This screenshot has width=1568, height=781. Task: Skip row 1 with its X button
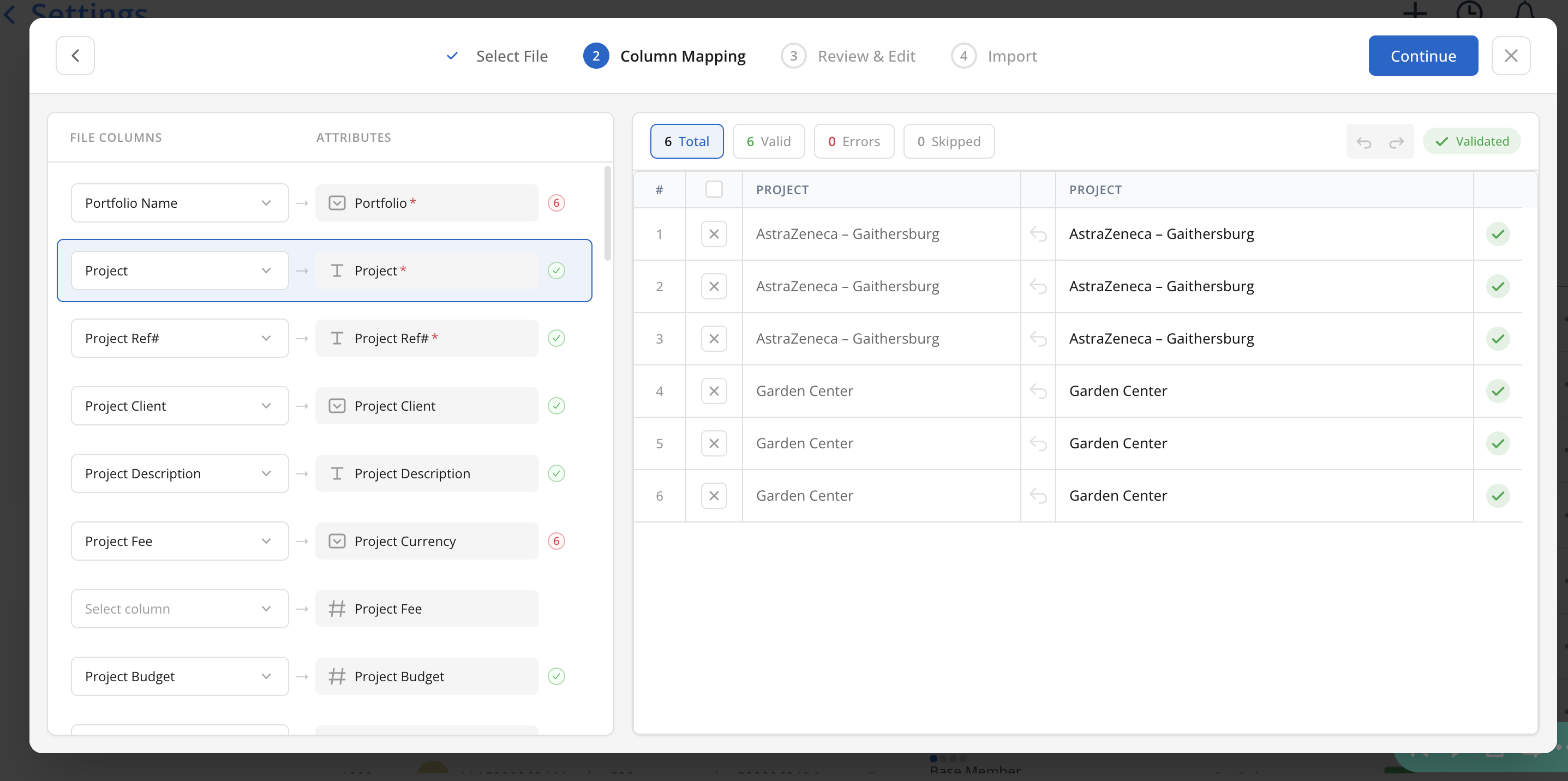coord(714,234)
